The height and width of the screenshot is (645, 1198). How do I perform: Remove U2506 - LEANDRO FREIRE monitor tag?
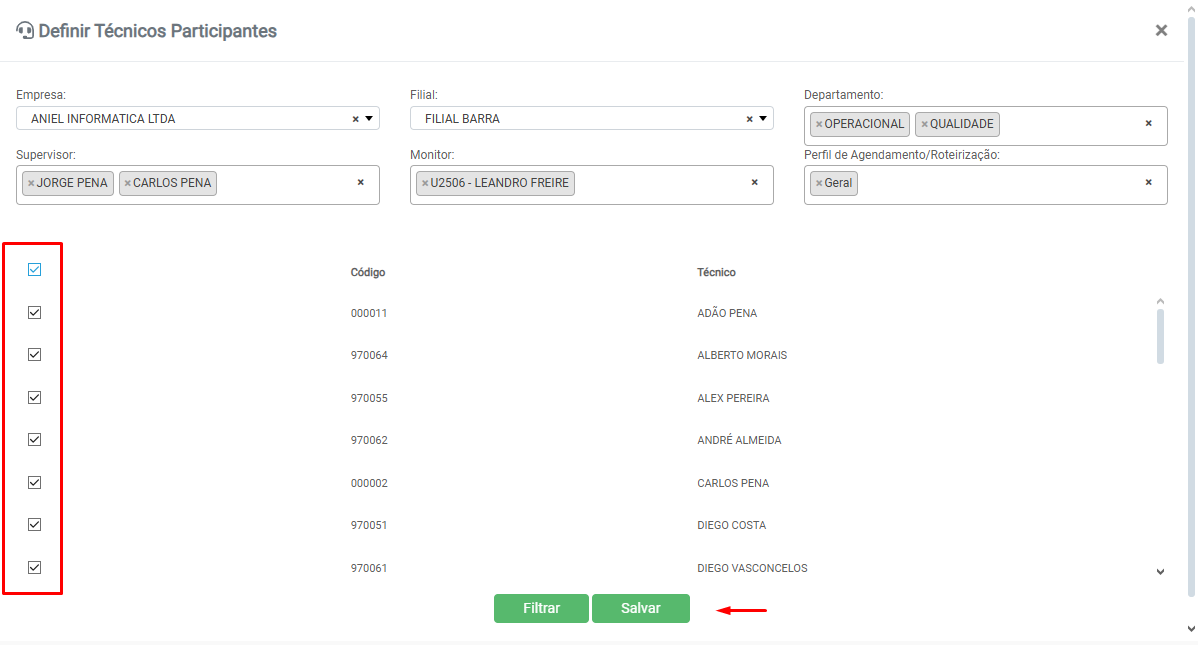tap(425, 183)
